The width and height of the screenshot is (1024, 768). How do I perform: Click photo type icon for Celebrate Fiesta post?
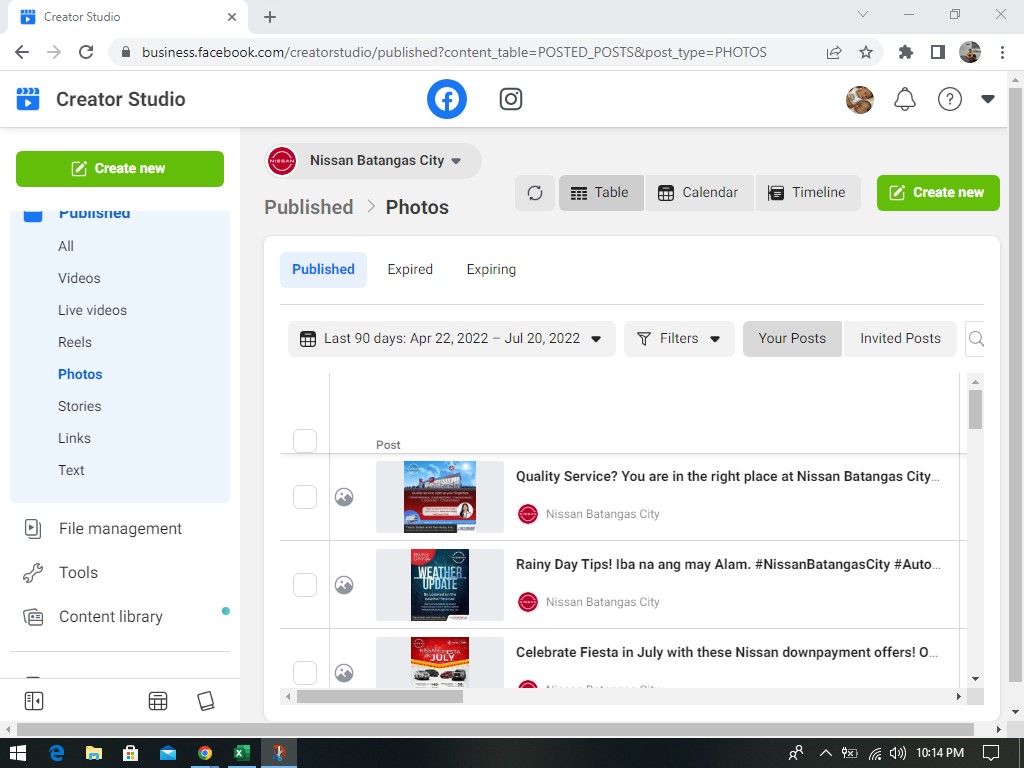tap(344, 673)
